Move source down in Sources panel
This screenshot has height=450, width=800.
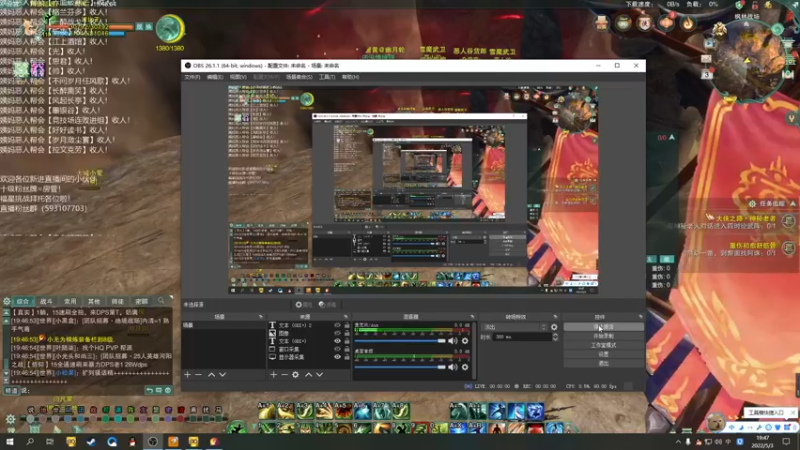click(319, 374)
